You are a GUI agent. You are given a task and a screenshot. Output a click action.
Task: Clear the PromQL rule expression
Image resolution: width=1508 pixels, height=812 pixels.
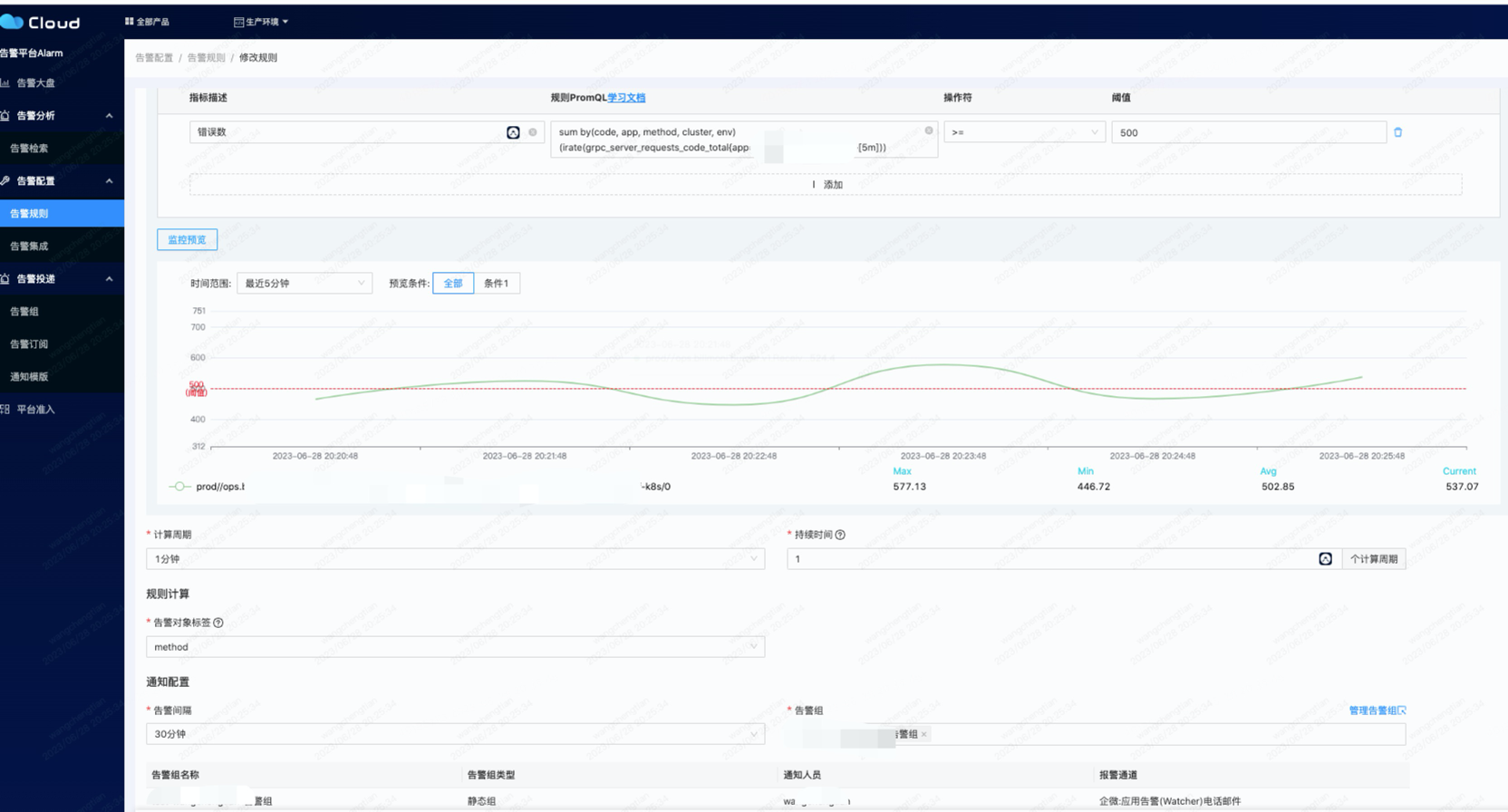[x=929, y=130]
